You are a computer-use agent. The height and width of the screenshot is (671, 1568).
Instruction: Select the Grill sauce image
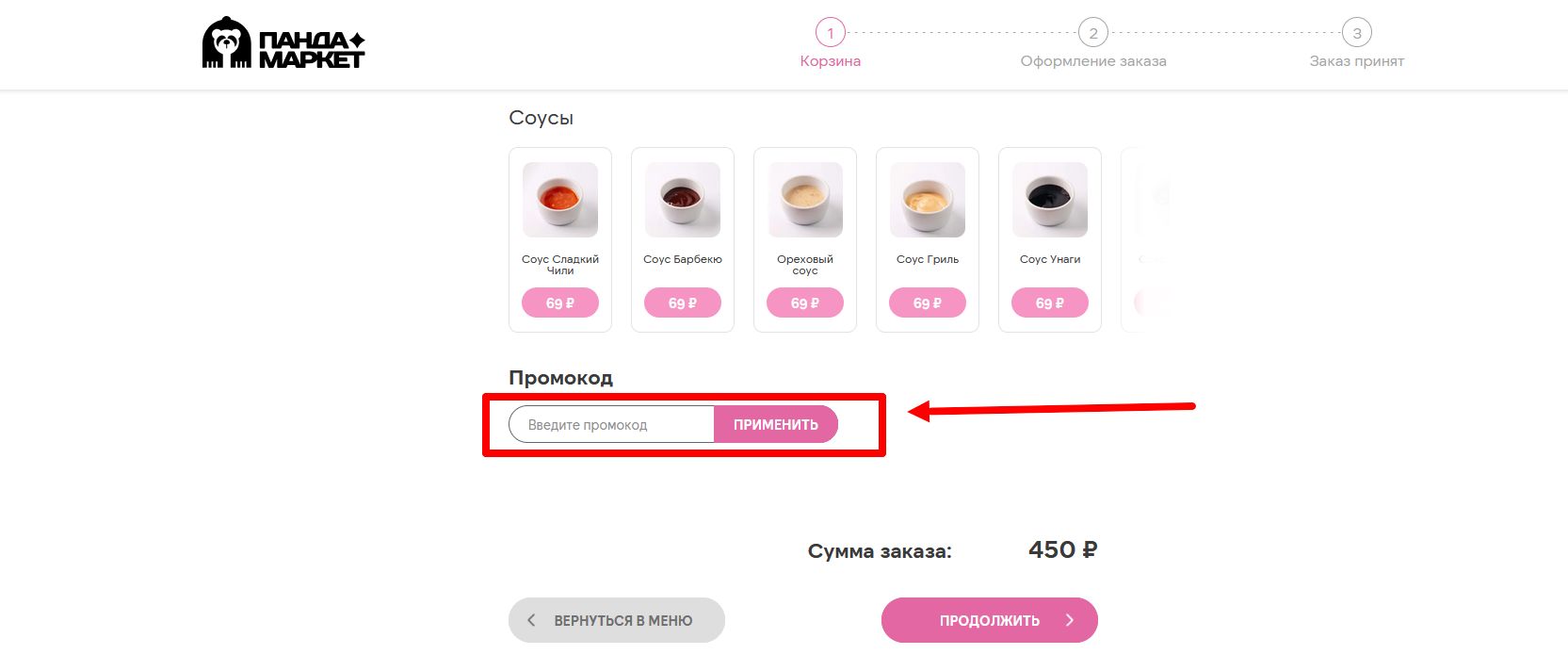(928, 200)
